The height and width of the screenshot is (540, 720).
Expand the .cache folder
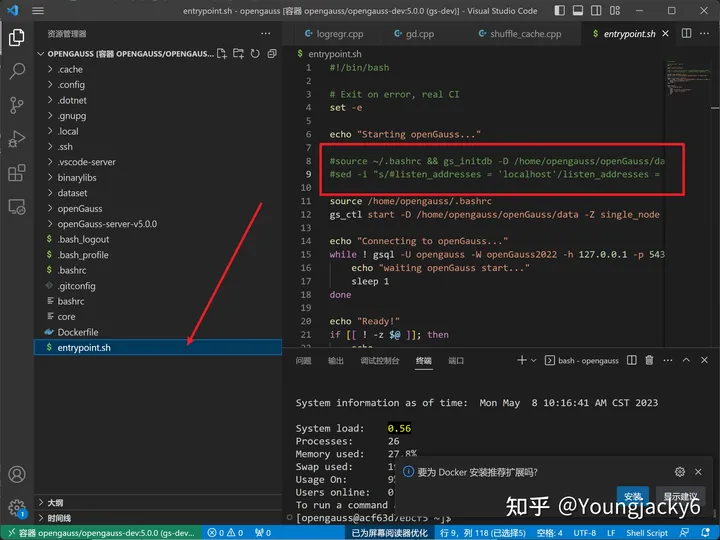pyautogui.click(x=158, y=69)
